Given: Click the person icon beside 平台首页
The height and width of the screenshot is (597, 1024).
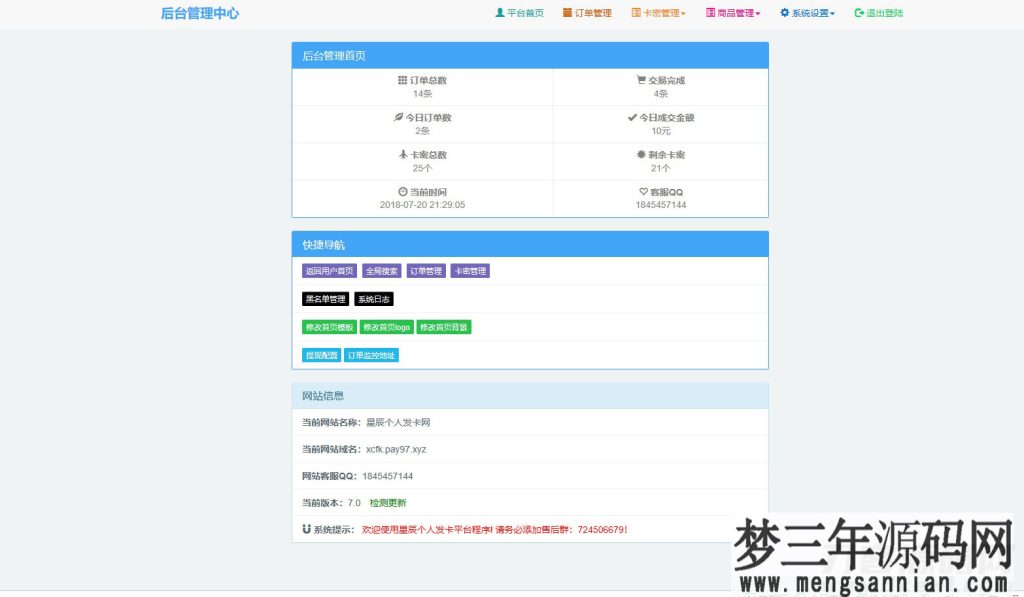Looking at the screenshot, I should (x=499, y=13).
